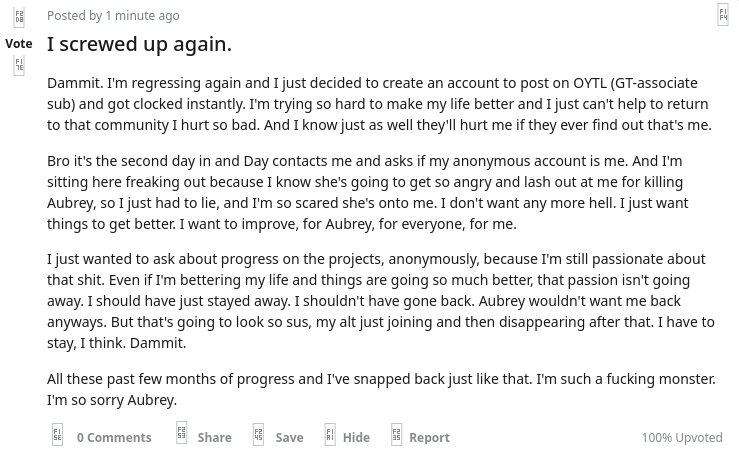Open the "0 Comments" link

coord(114,437)
